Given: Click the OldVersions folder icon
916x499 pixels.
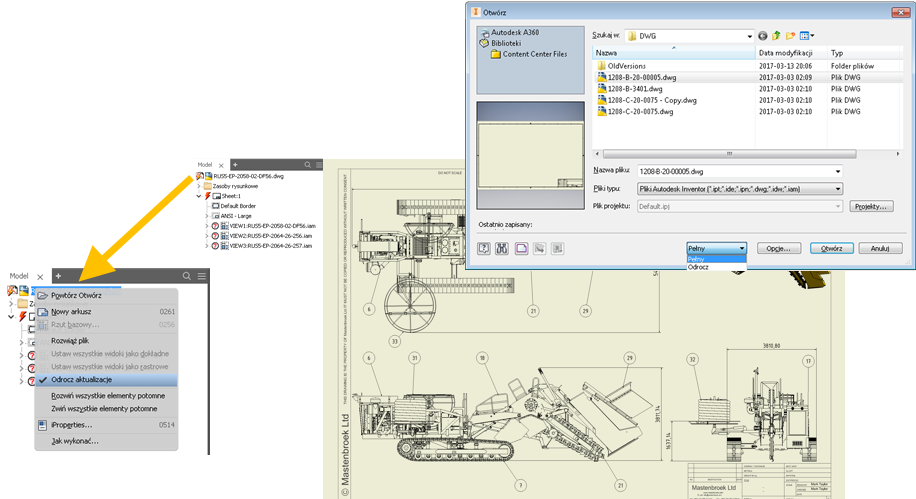Looking at the screenshot, I should click(x=601, y=66).
